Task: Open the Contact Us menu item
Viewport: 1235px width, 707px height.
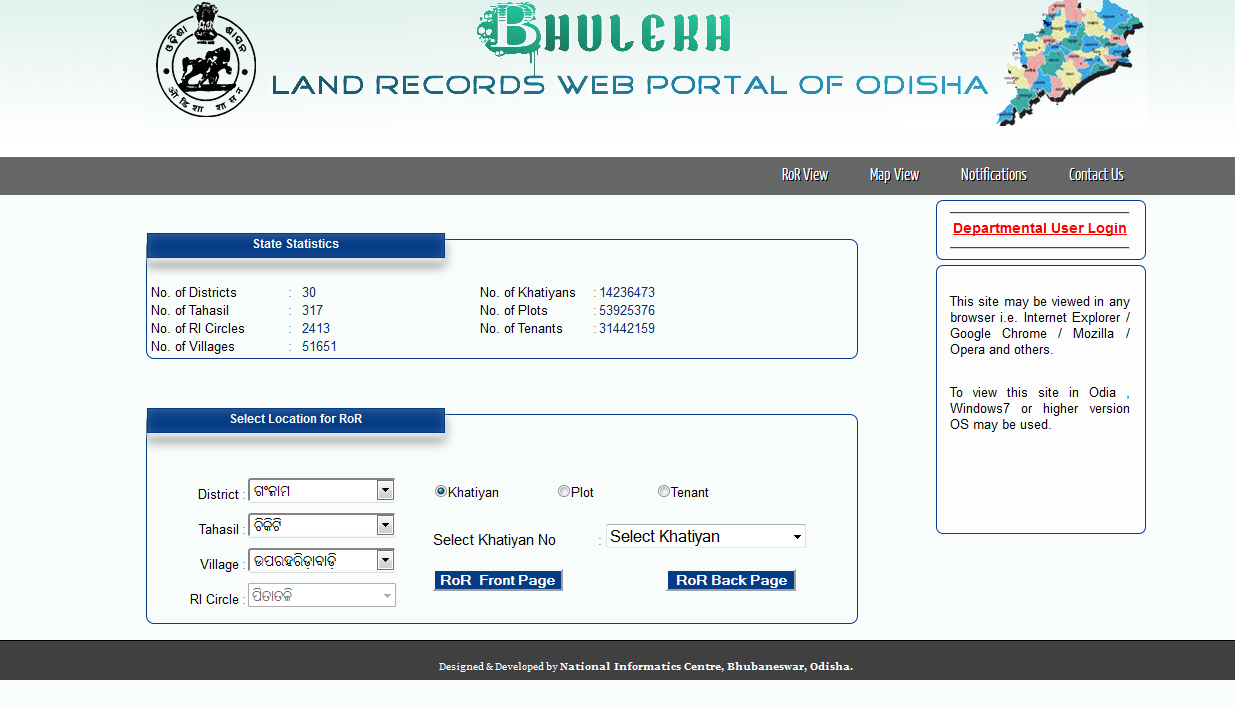Action: point(1096,175)
